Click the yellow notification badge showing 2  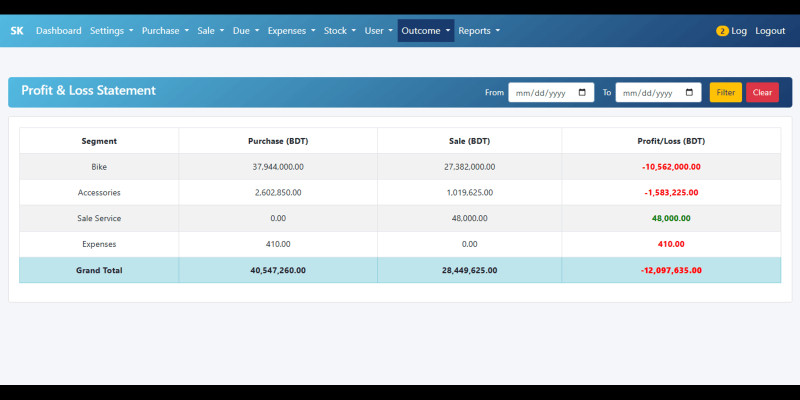[722, 31]
